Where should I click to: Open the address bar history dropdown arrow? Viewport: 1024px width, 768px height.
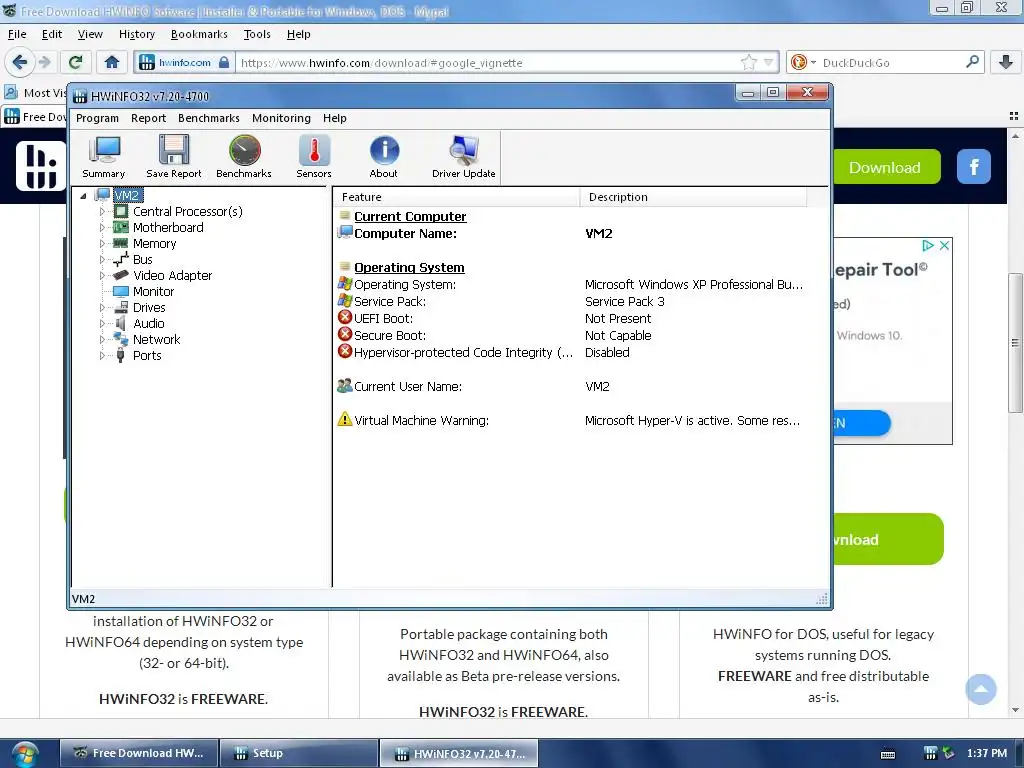click(769, 63)
